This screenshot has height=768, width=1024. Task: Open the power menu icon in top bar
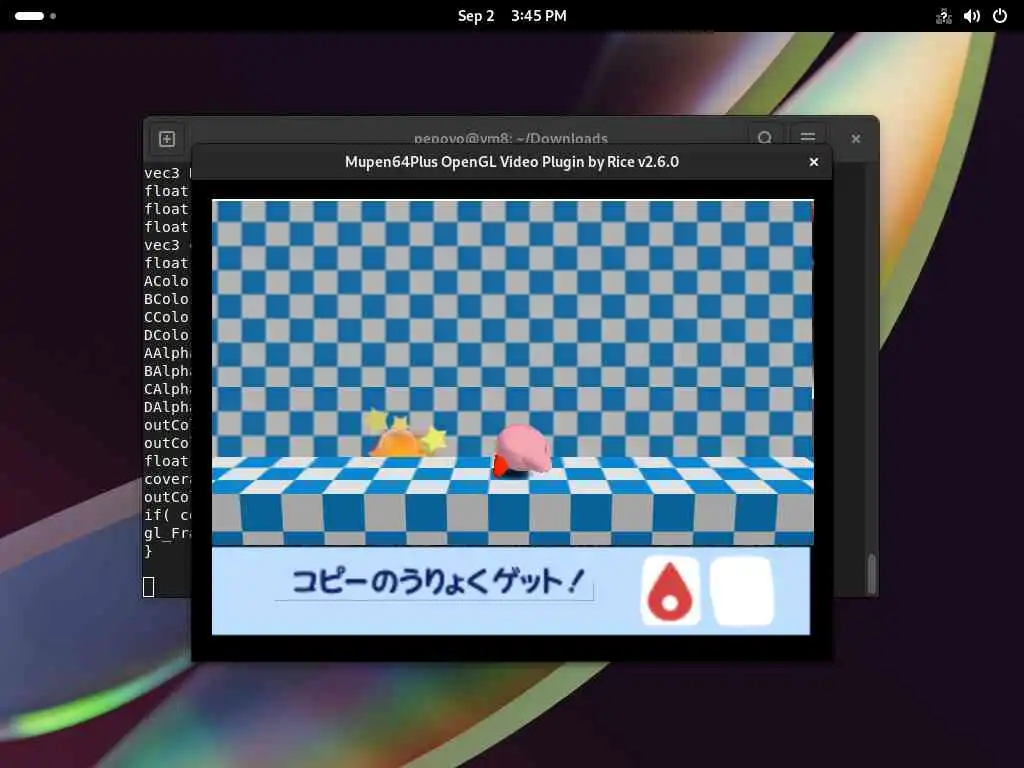pyautogui.click(x=1000, y=16)
